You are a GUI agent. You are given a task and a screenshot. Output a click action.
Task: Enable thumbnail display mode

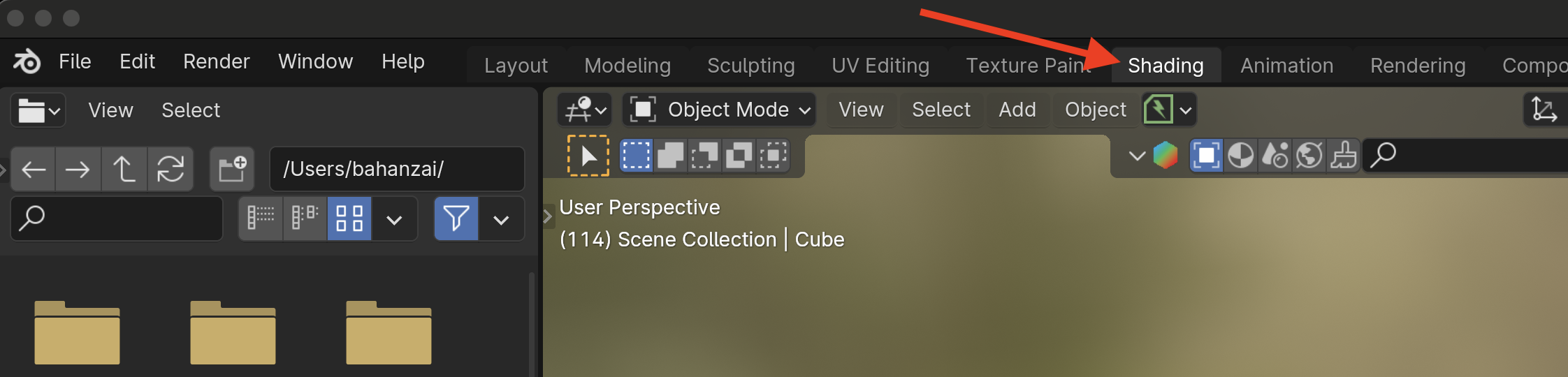point(349,219)
